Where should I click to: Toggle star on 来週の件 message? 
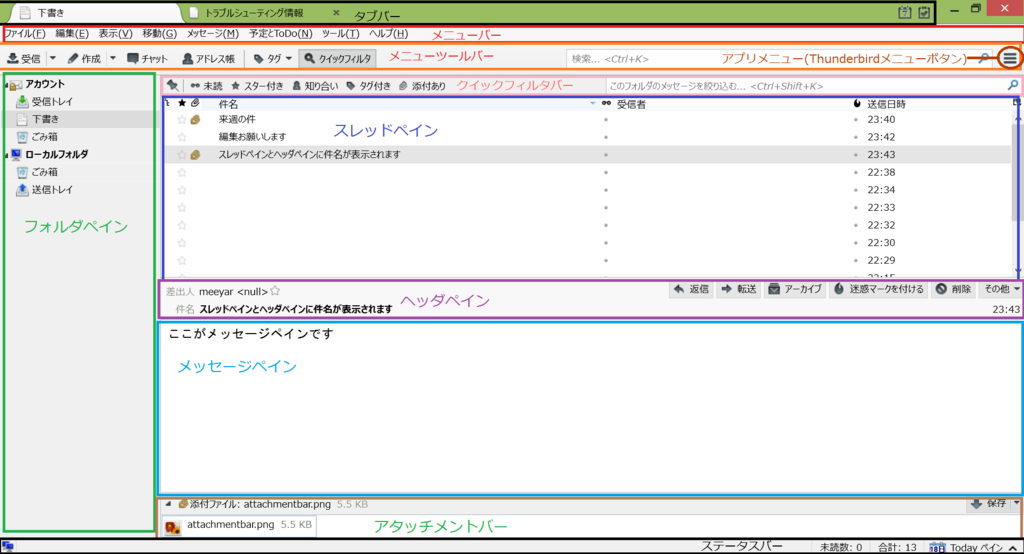182,120
